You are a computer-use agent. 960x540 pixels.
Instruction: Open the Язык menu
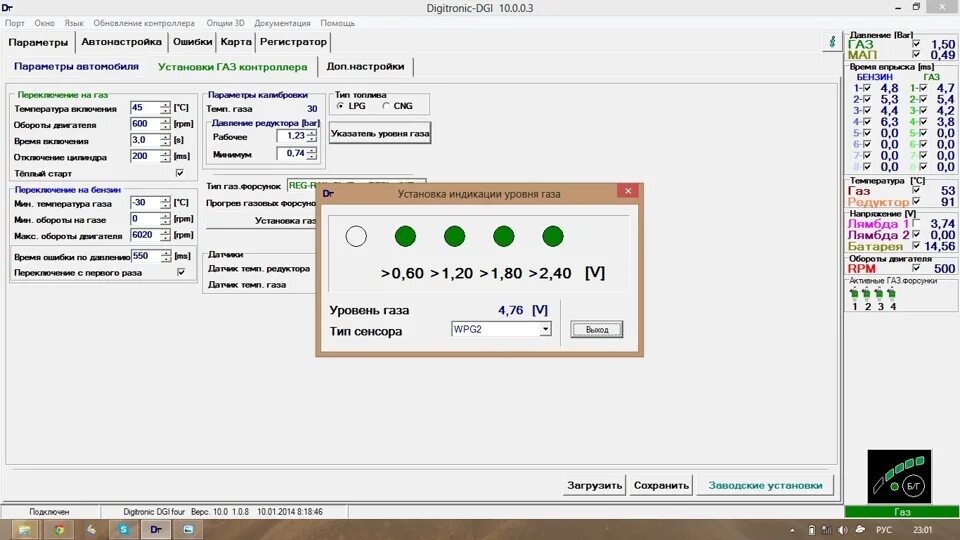coord(74,23)
